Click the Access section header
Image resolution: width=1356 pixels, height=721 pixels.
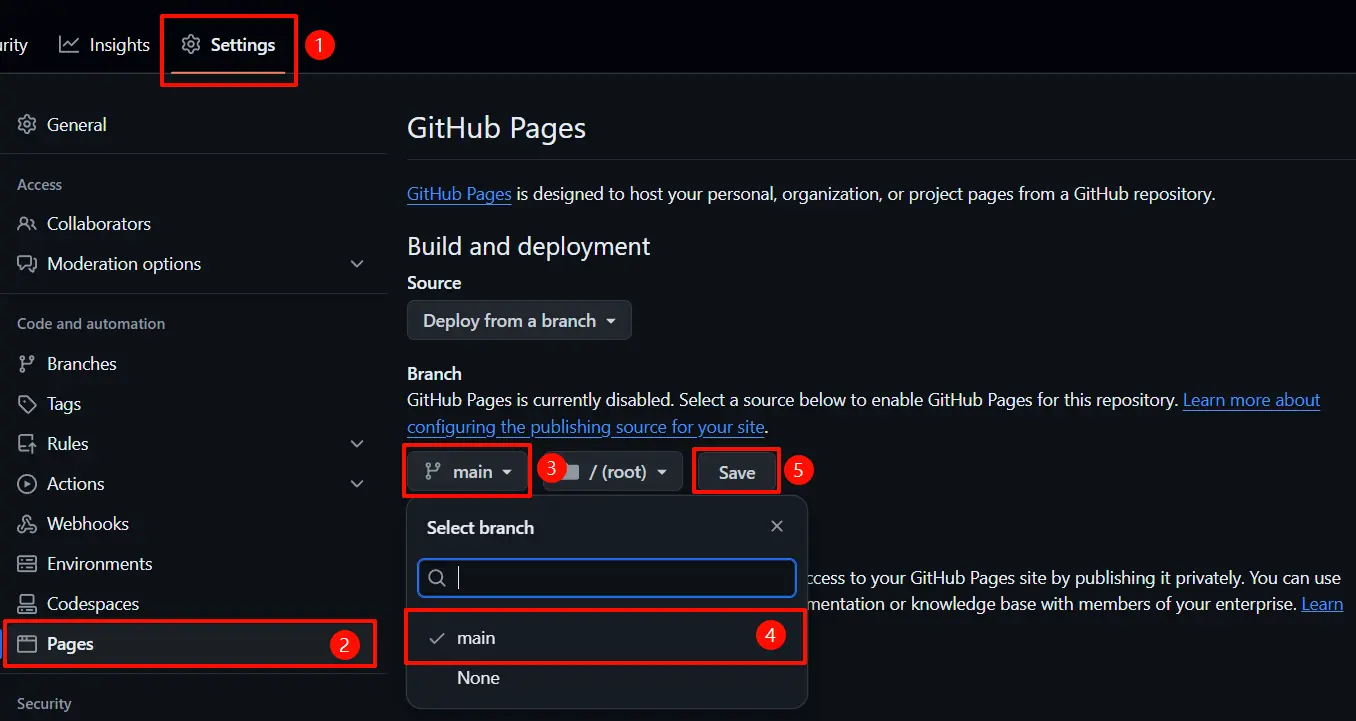(x=39, y=185)
